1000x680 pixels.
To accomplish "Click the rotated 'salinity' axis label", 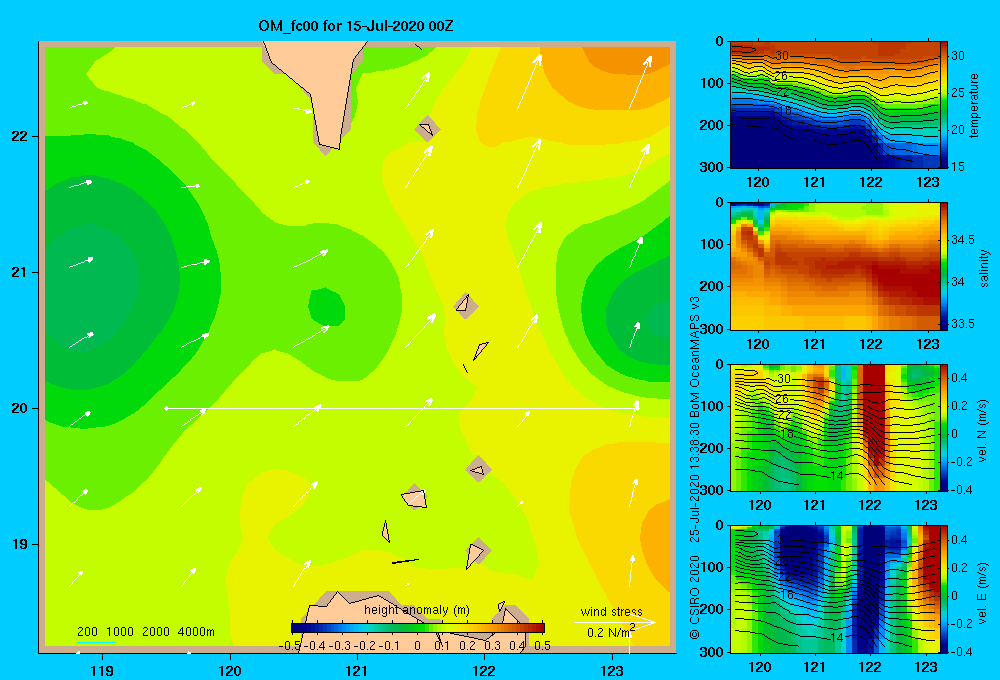I will [x=983, y=268].
